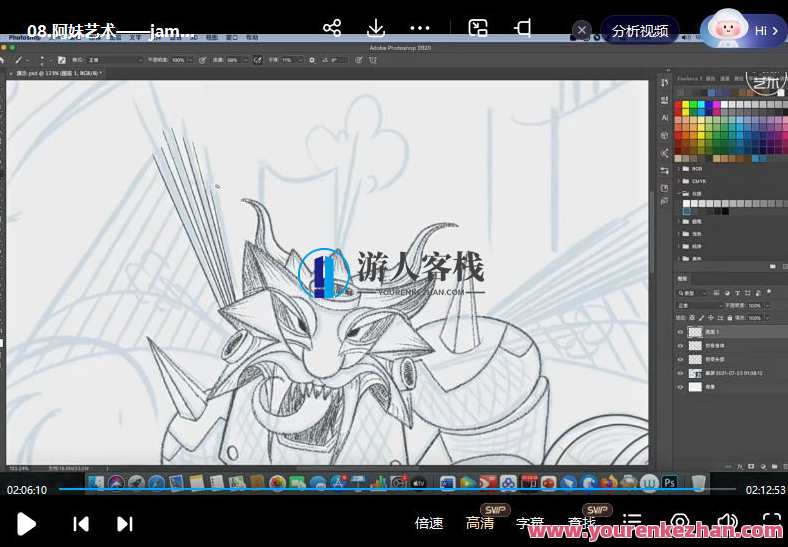The image size is (788, 547).
Task: Pick the black swatch in grayscale group
Action: pos(725,212)
